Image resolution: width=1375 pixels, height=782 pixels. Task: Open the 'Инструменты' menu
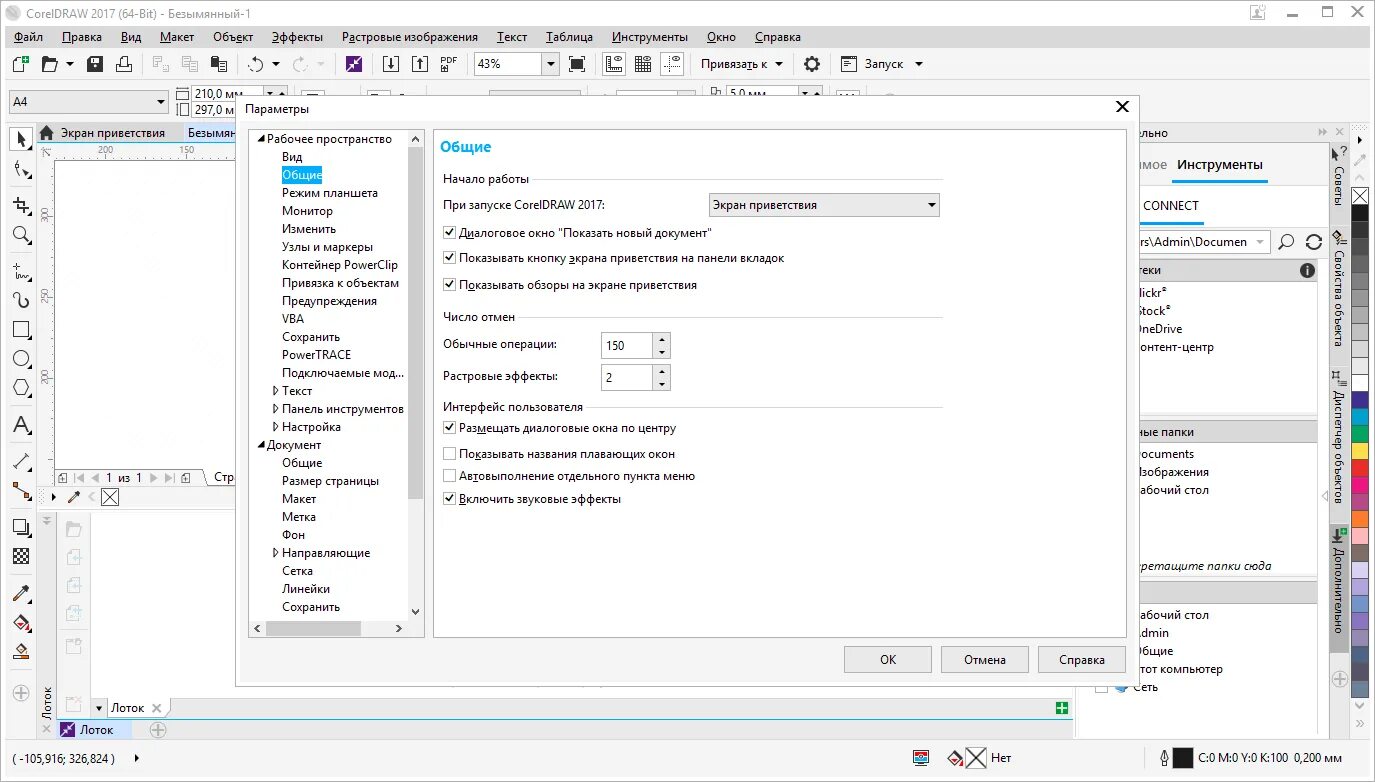tap(650, 37)
